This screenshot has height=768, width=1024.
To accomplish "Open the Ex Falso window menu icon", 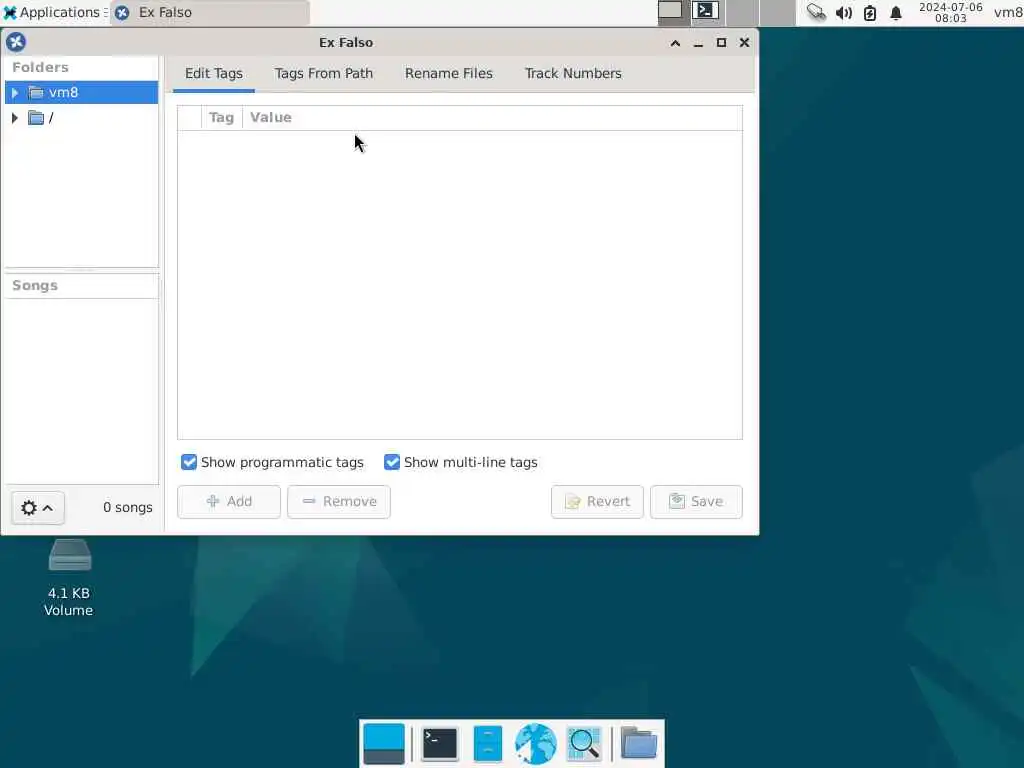I will point(16,42).
